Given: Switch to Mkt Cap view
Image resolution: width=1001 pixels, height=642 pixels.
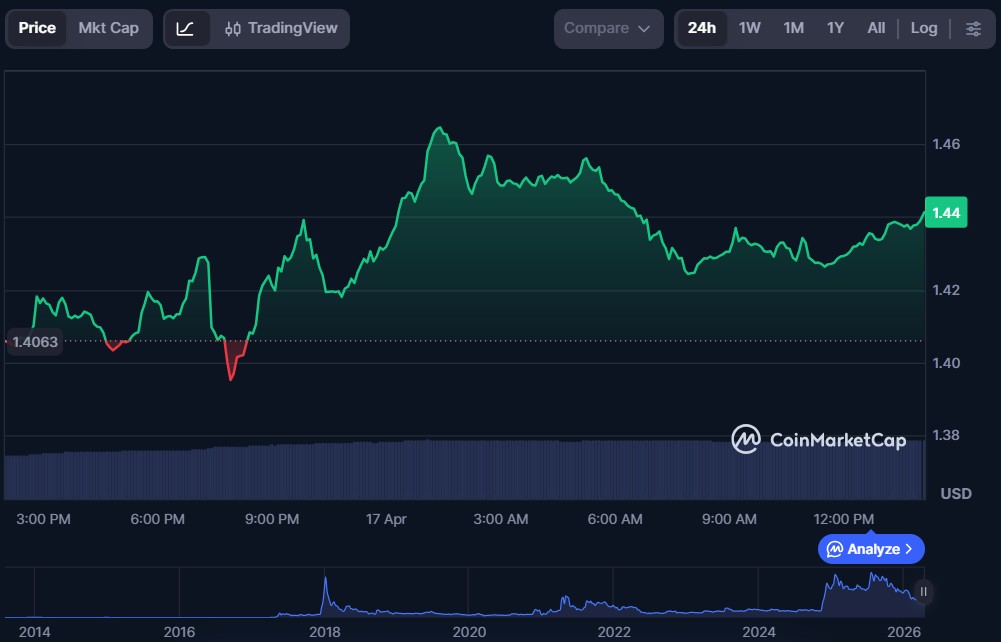Looking at the screenshot, I should (108, 28).
